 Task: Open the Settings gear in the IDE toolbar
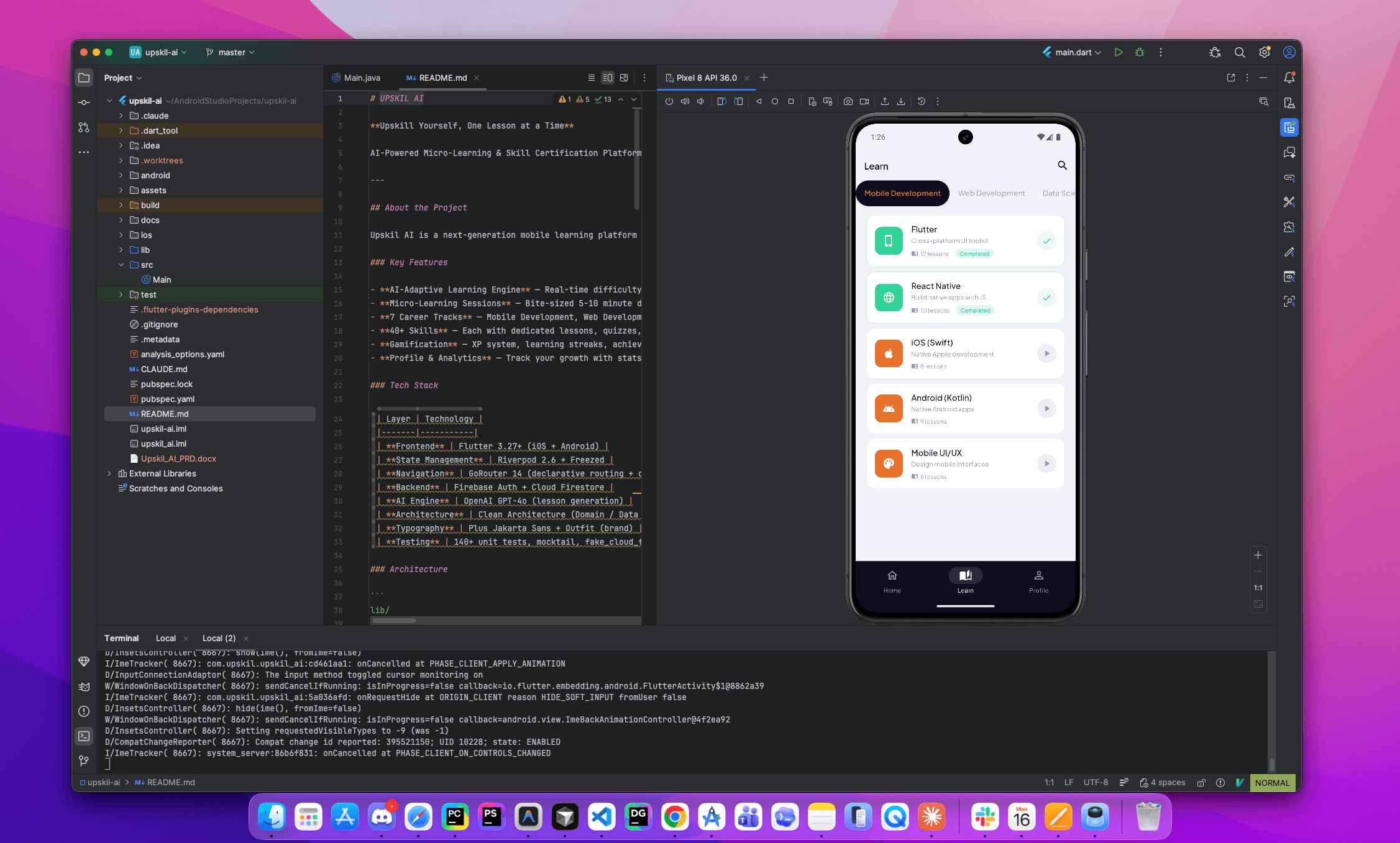point(1264,52)
